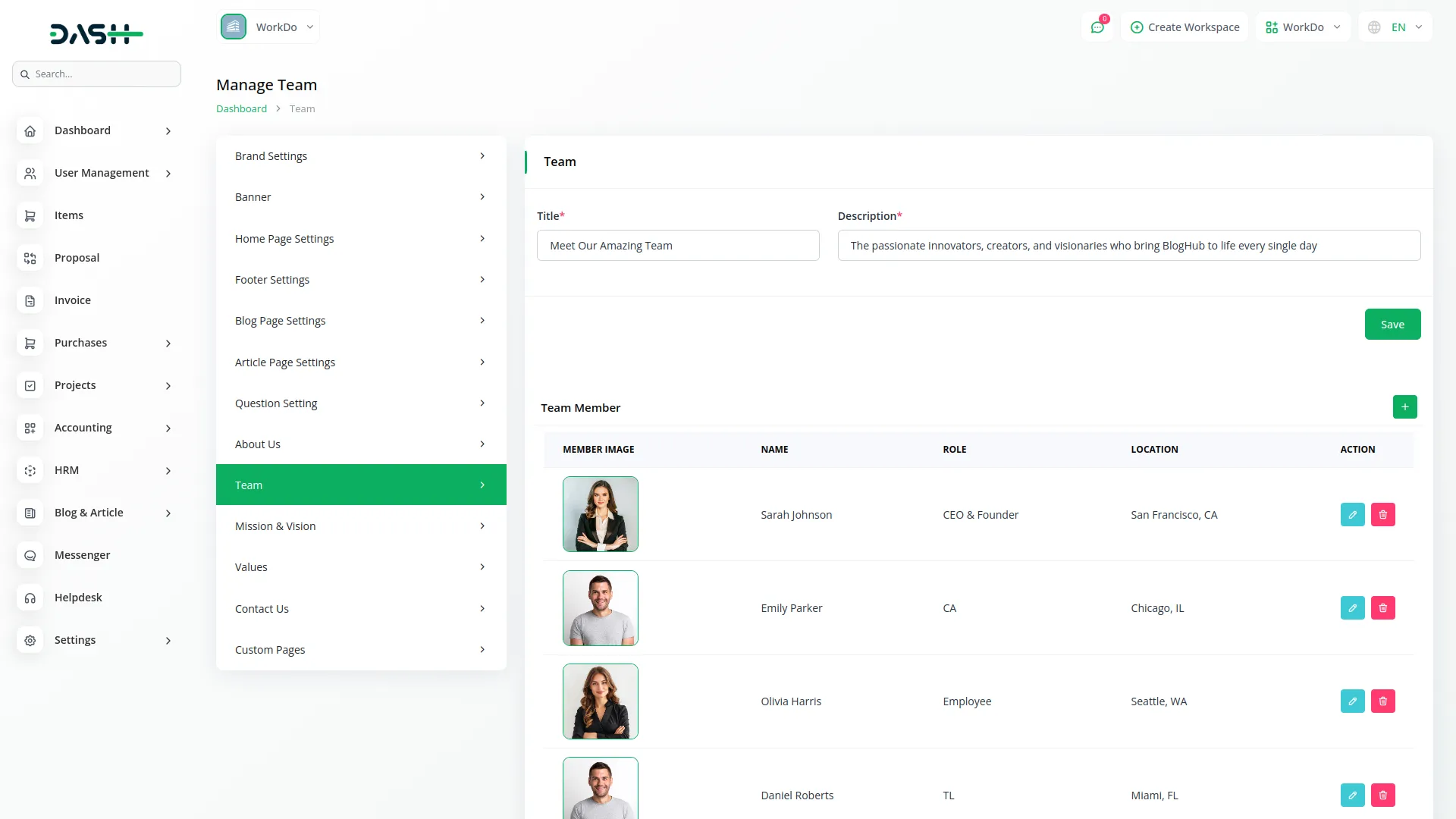Click the edit icon for Olivia Harris
Viewport: 1456px width, 819px height.
(x=1352, y=701)
